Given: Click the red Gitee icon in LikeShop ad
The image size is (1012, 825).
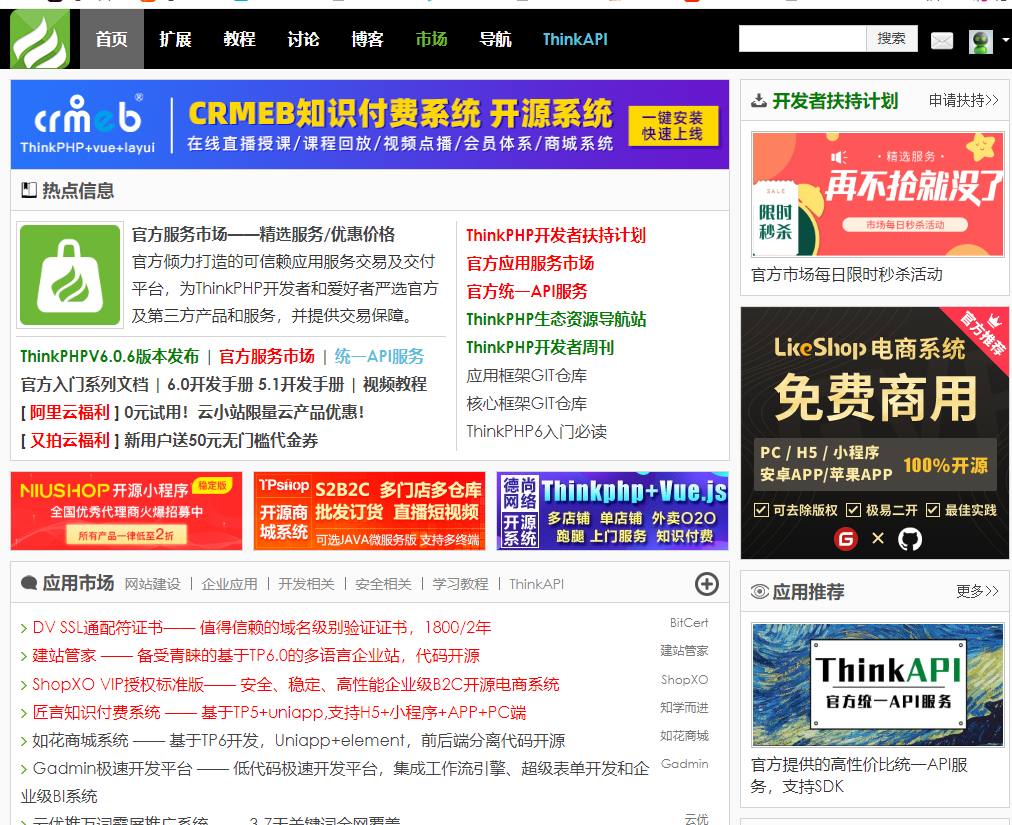Looking at the screenshot, I should click(846, 539).
